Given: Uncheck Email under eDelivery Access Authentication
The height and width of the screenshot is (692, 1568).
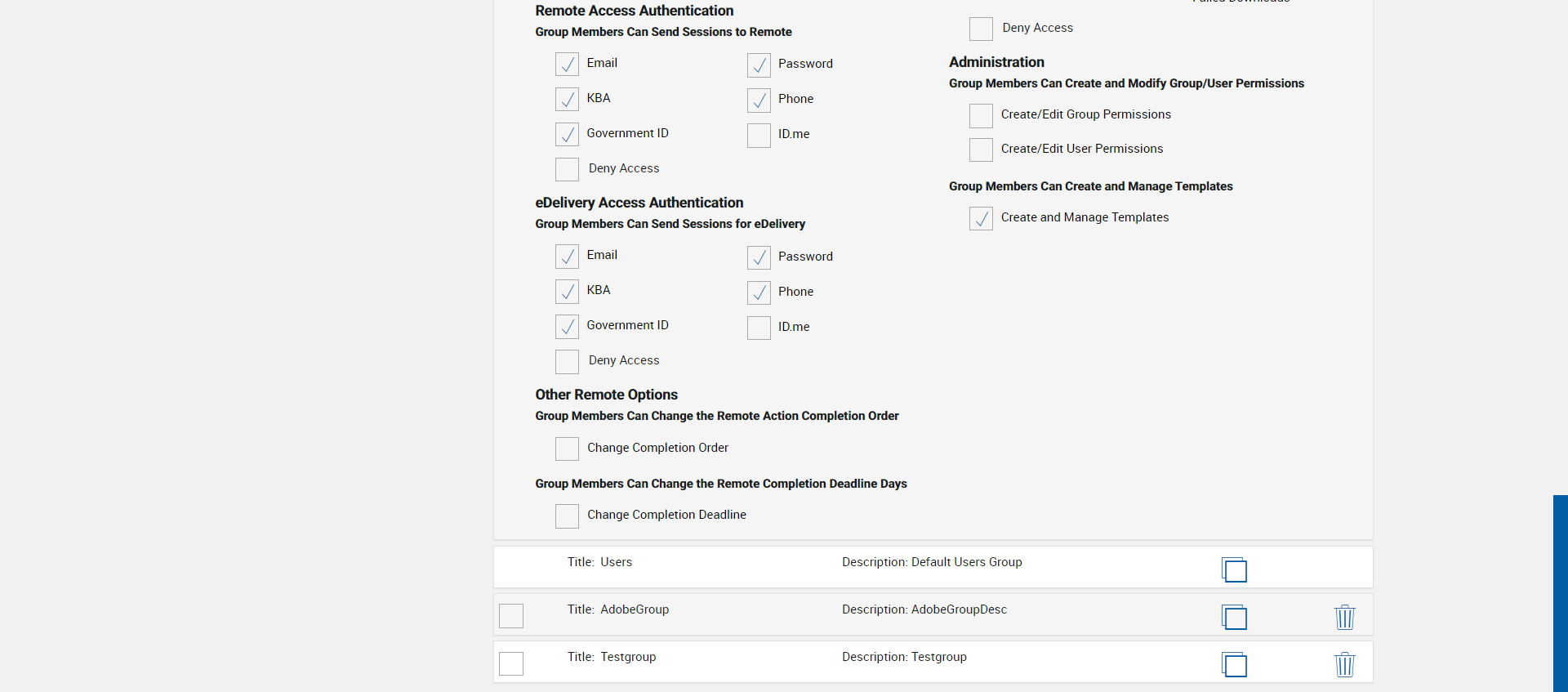Looking at the screenshot, I should point(567,256).
